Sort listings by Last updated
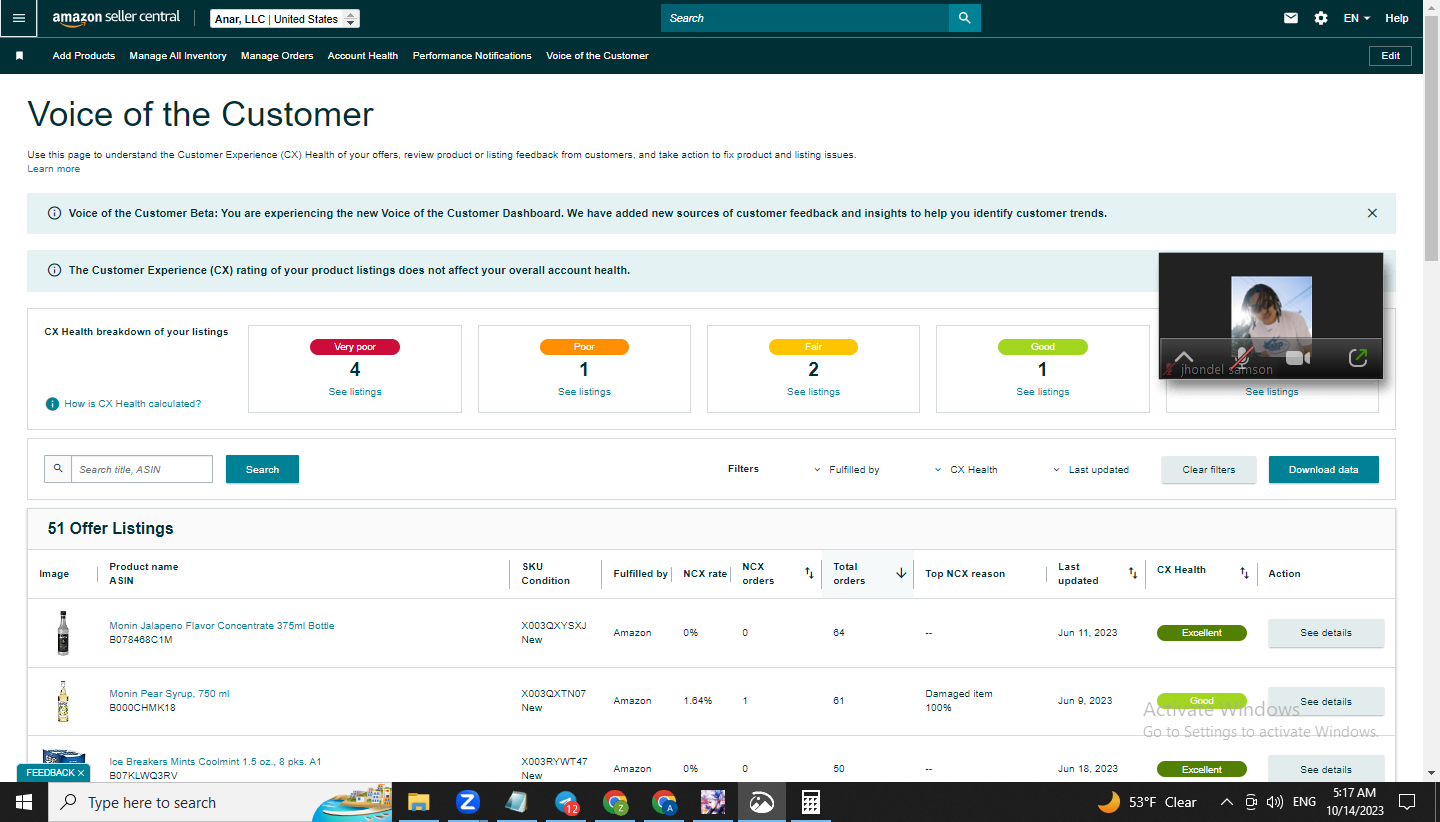Image resolution: width=1440 pixels, height=822 pixels. 1133,573
